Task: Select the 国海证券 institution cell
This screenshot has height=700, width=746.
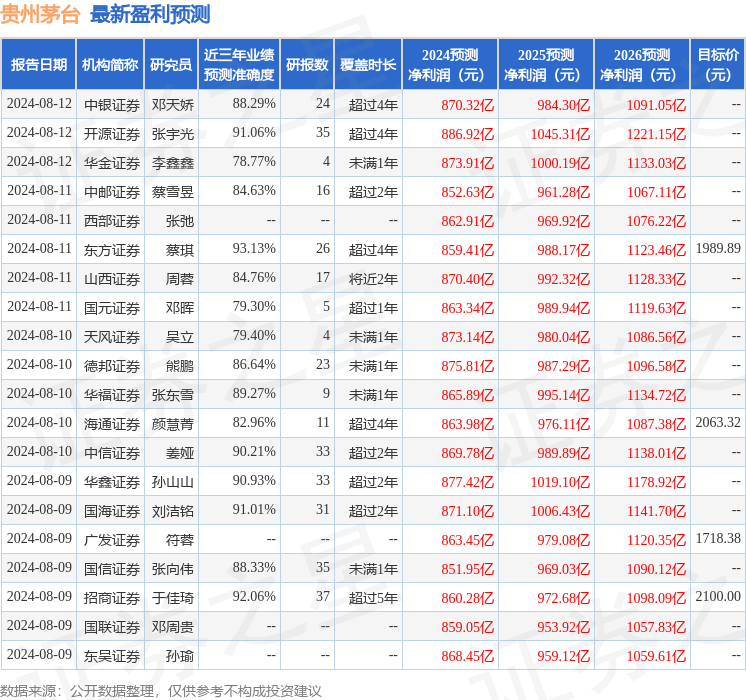Action: click(112, 512)
